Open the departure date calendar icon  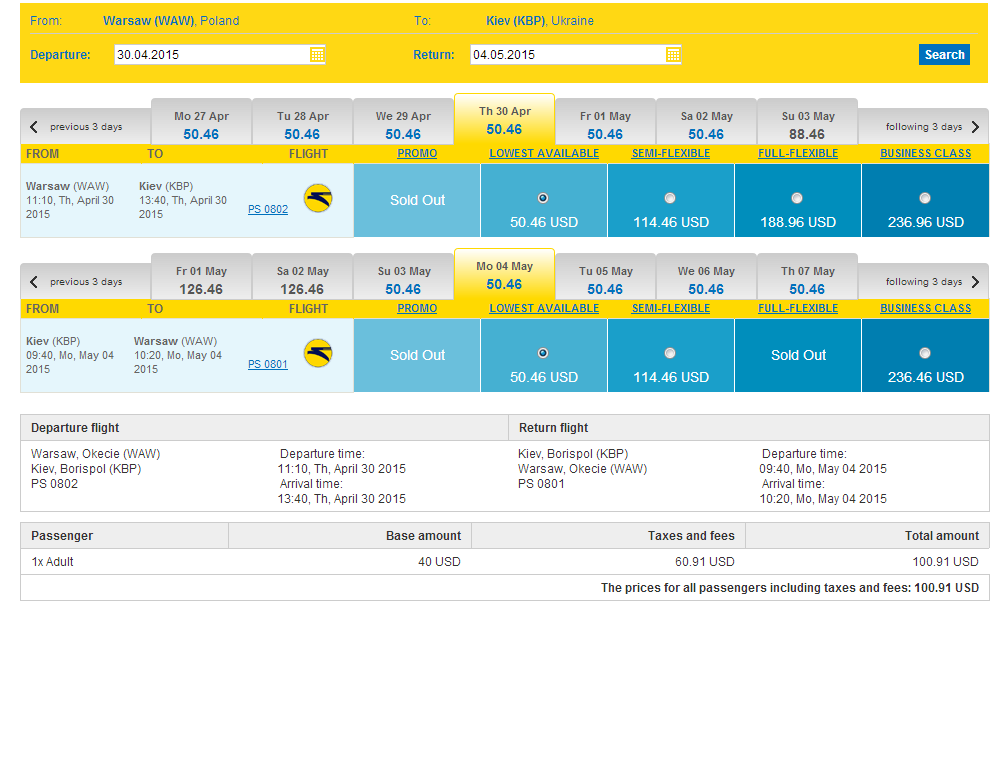317,55
